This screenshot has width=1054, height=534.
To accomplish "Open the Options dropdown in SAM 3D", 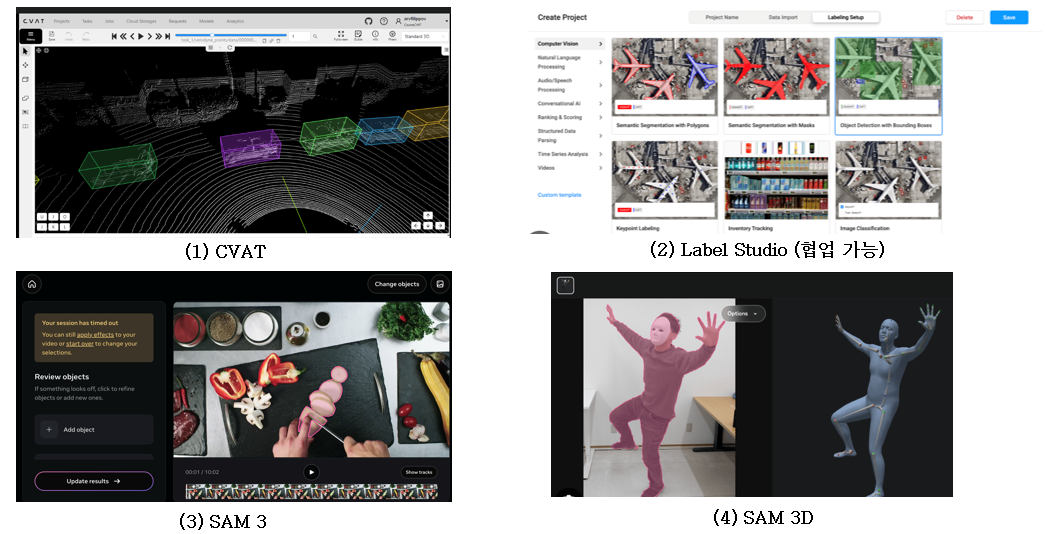I will [743, 313].
